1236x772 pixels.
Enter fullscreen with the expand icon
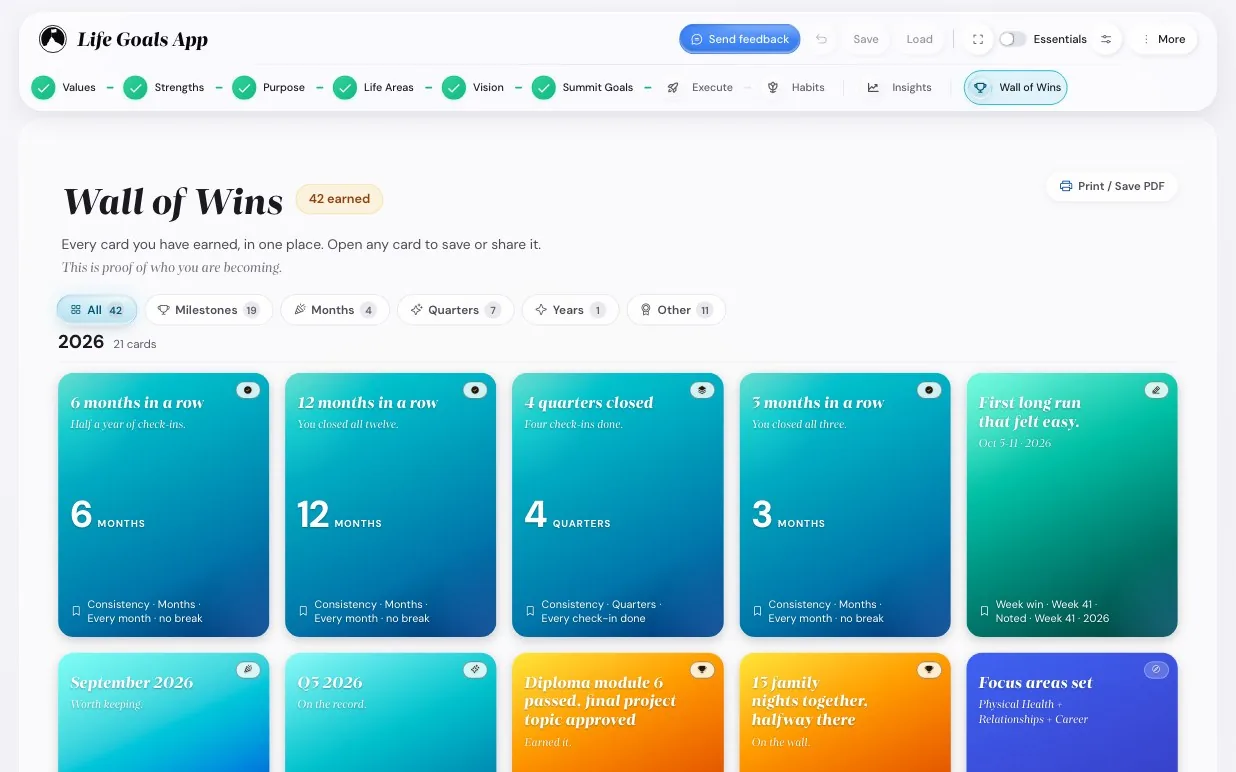click(978, 39)
